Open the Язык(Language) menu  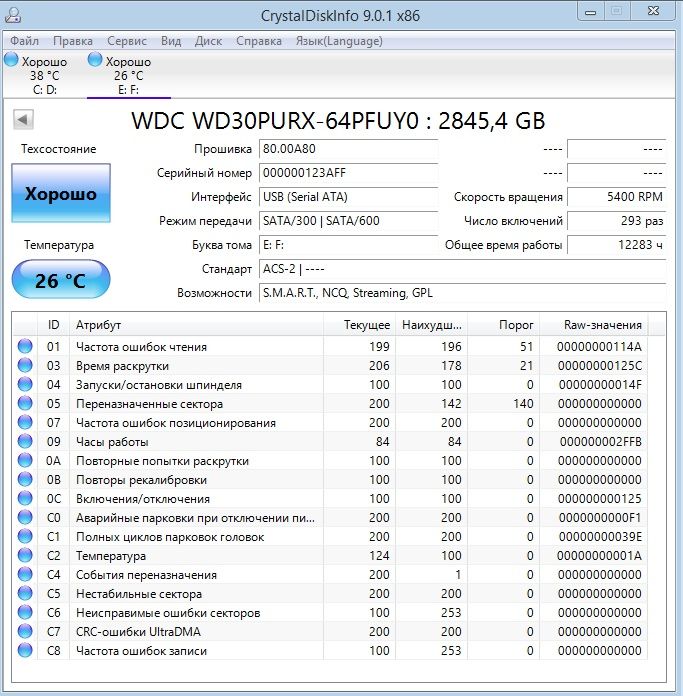coord(339,41)
